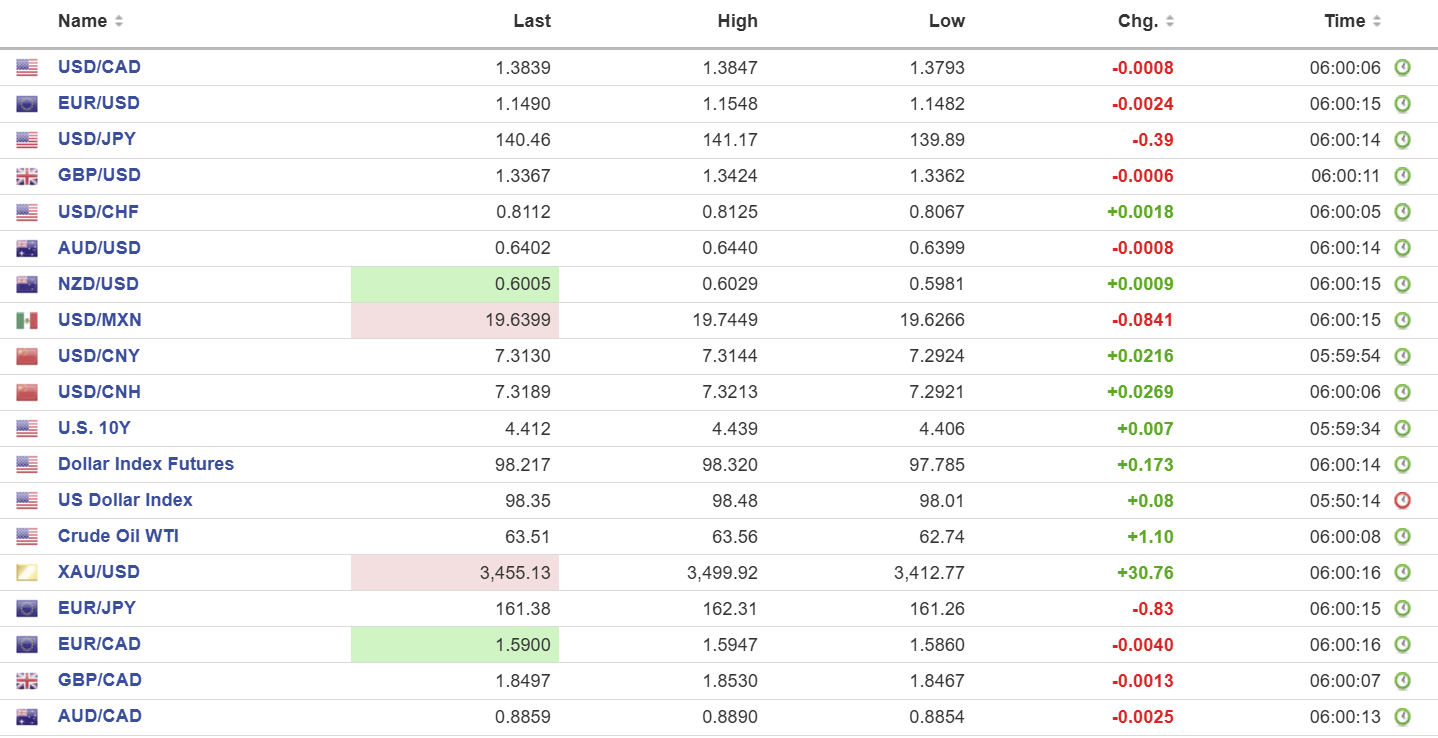Open the U.S. 10Y bond link
The image size is (1438, 738).
94,428
